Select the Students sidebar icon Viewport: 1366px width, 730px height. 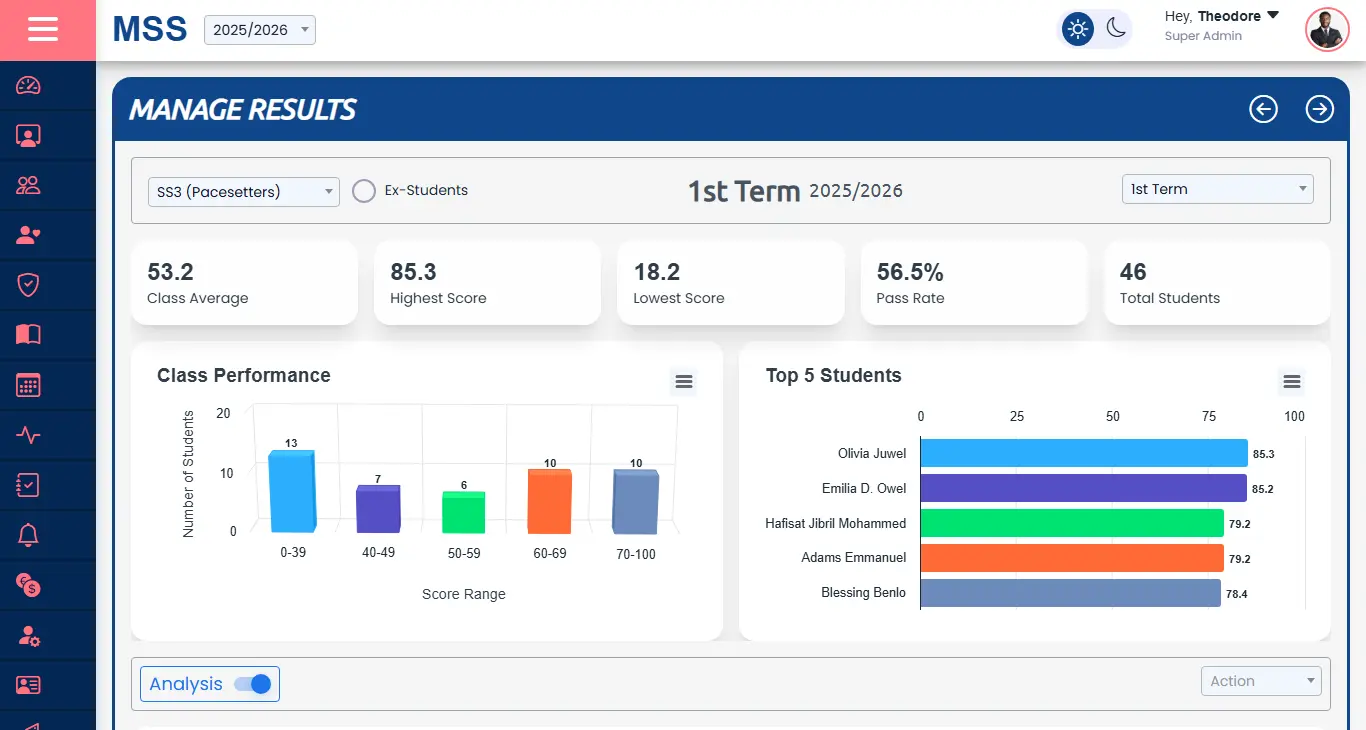pos(28,135)
